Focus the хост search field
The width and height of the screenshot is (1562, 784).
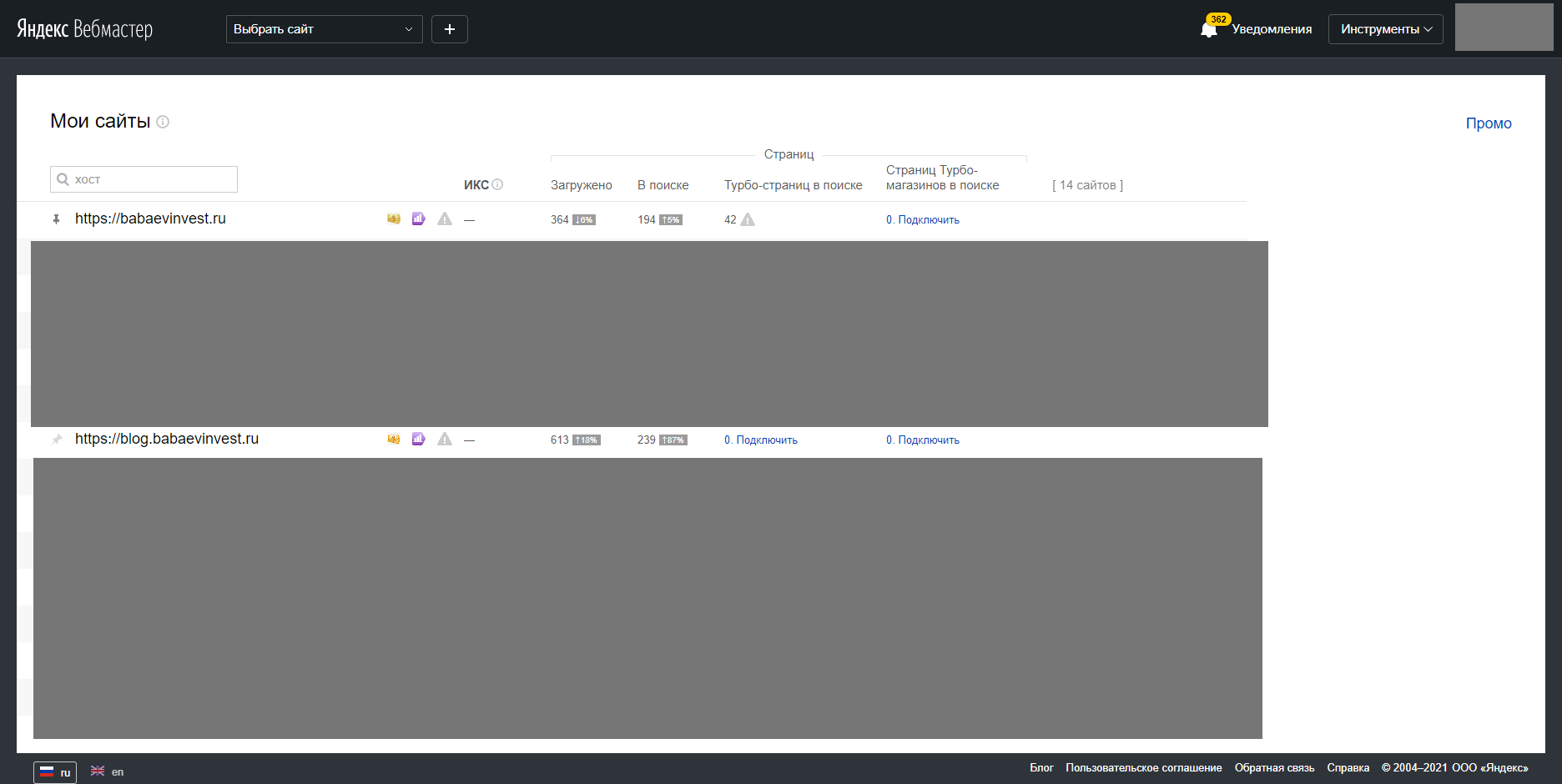[x=144, y=179]
